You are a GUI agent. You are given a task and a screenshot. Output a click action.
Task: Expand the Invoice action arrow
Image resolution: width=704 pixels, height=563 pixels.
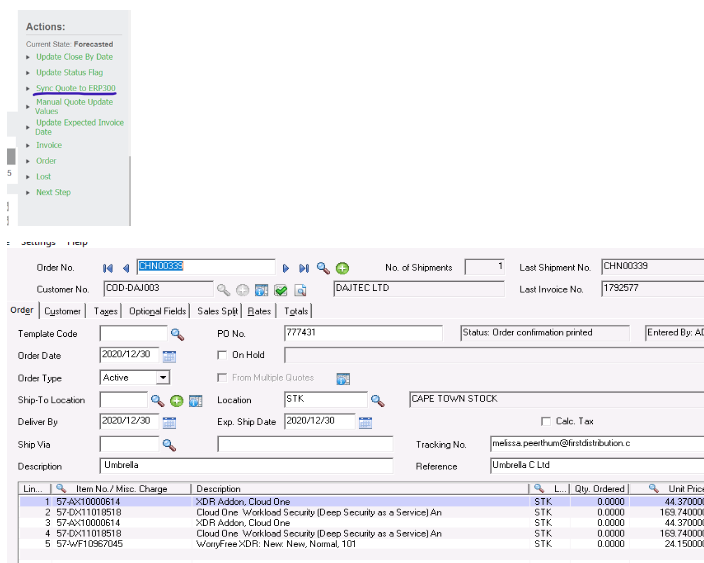click(x=28, y=146)
